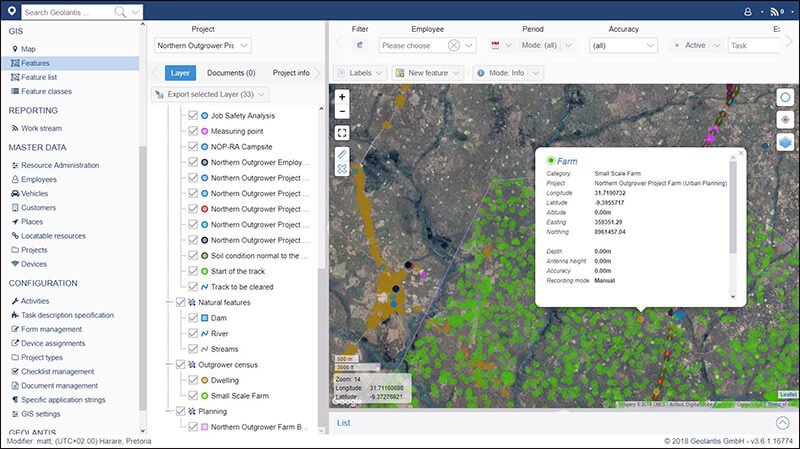Uncheck the Dam layer checkbox
The width and height of the screenshot is (800, 449).
193,317
